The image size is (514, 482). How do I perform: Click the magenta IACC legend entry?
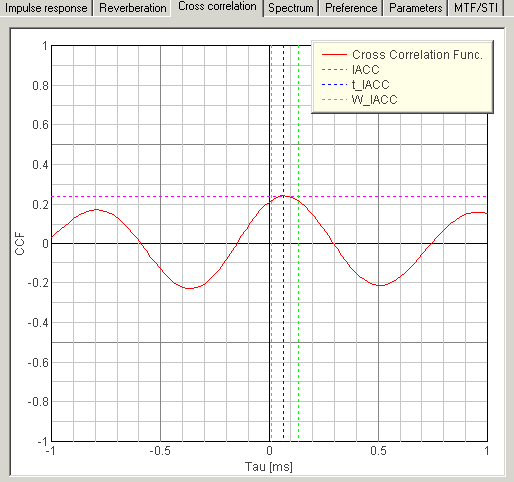click(x=351, y=70)
